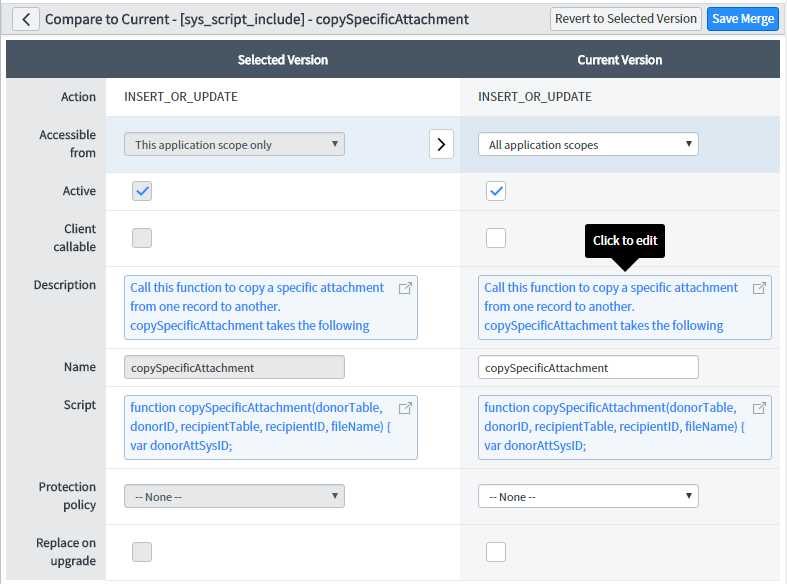Click the Selected Version column header

(x=283, y=60)
